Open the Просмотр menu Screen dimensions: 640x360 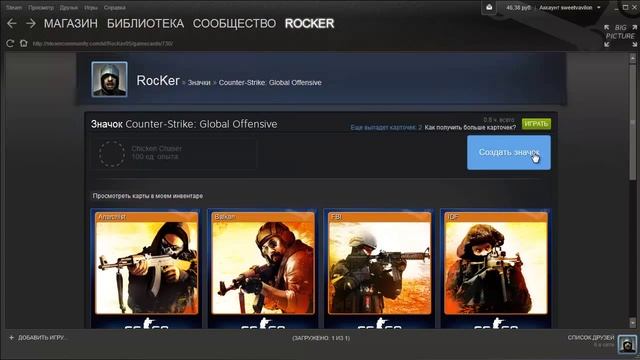point(41,7)
